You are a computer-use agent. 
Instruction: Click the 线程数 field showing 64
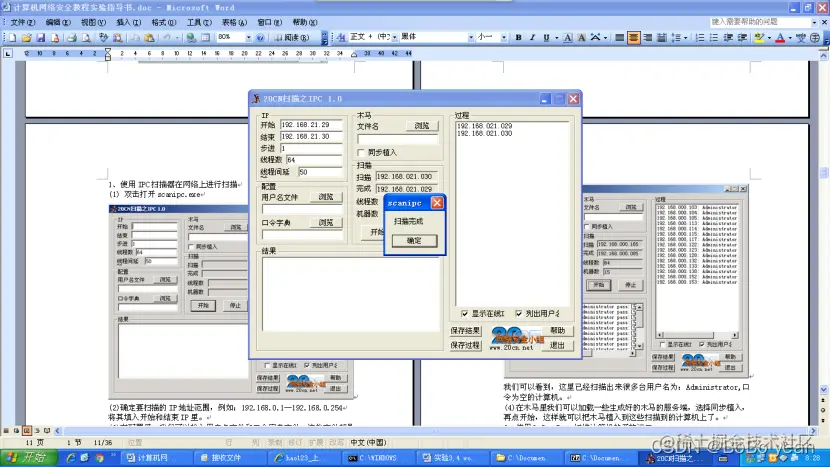314,159
